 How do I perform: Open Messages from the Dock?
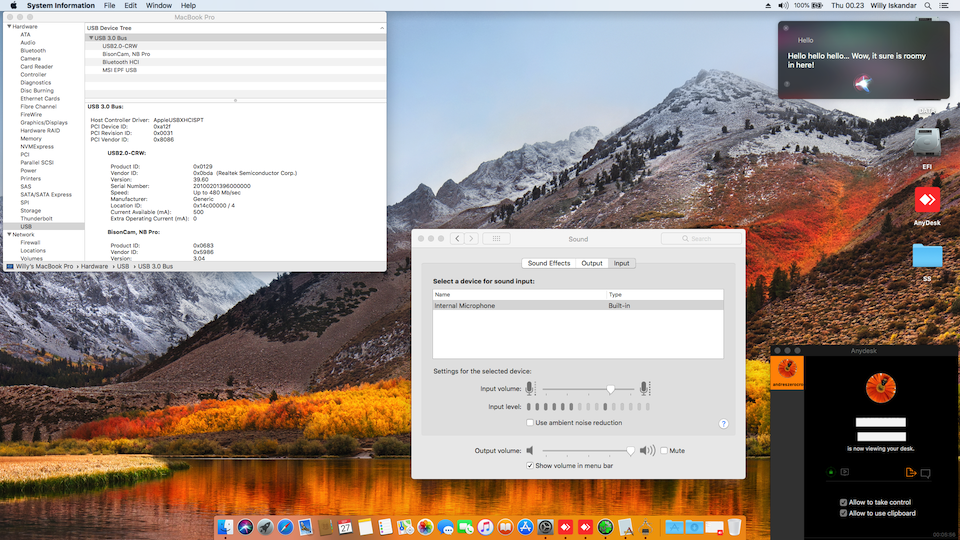pyautogui.click(x=445, y=527)
